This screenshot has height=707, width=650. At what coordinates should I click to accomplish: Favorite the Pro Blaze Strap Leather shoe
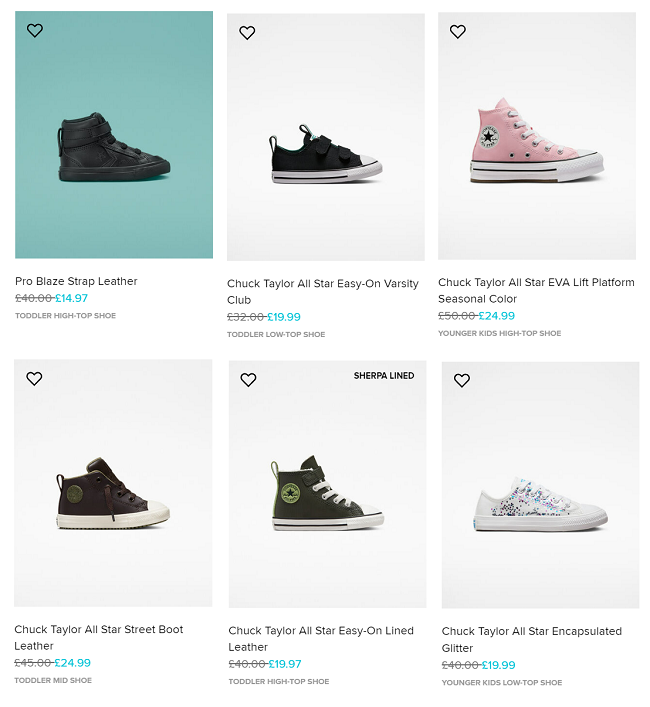coord(35,31)
